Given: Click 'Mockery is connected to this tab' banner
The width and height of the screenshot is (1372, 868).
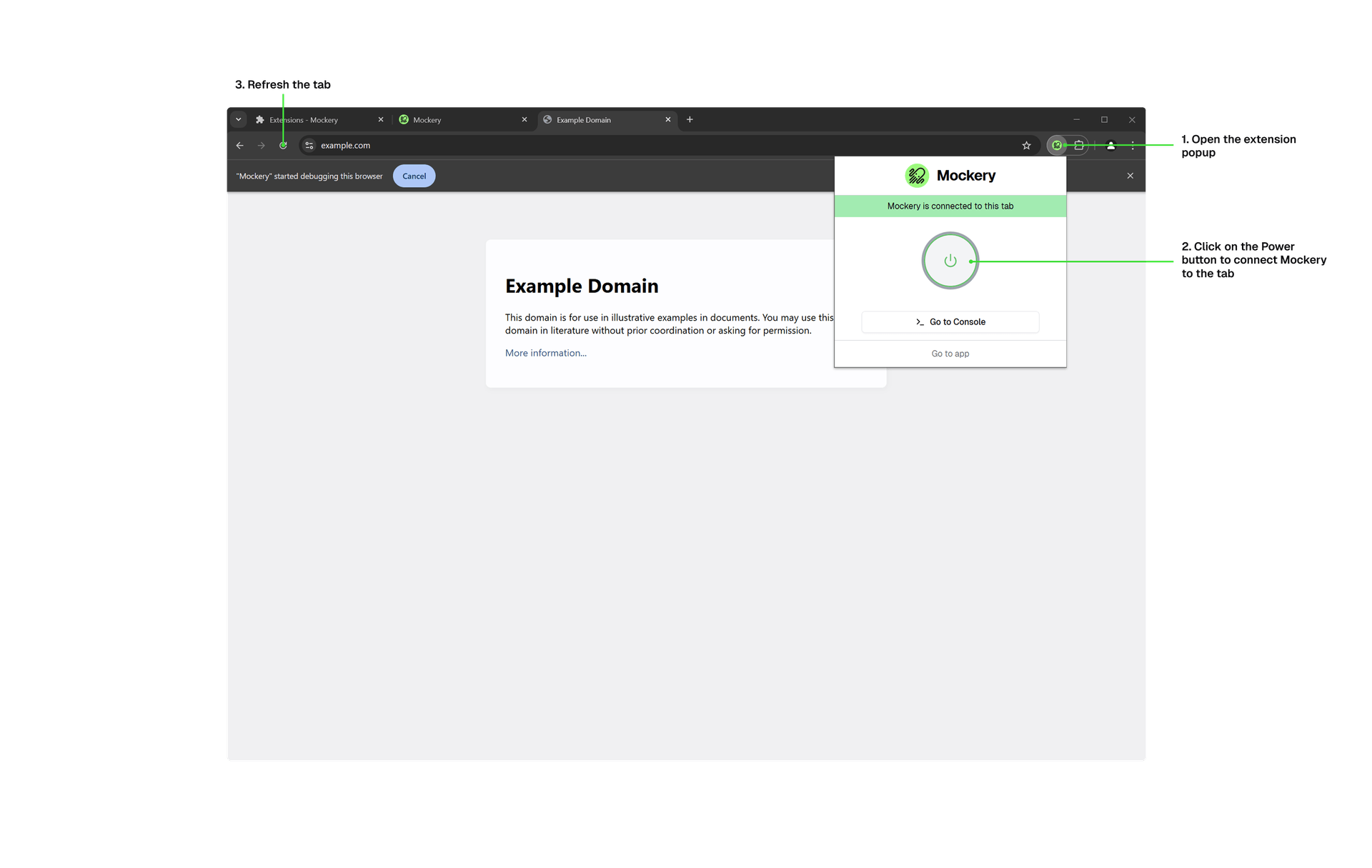Looking at the screenshot, I should 950,206.
